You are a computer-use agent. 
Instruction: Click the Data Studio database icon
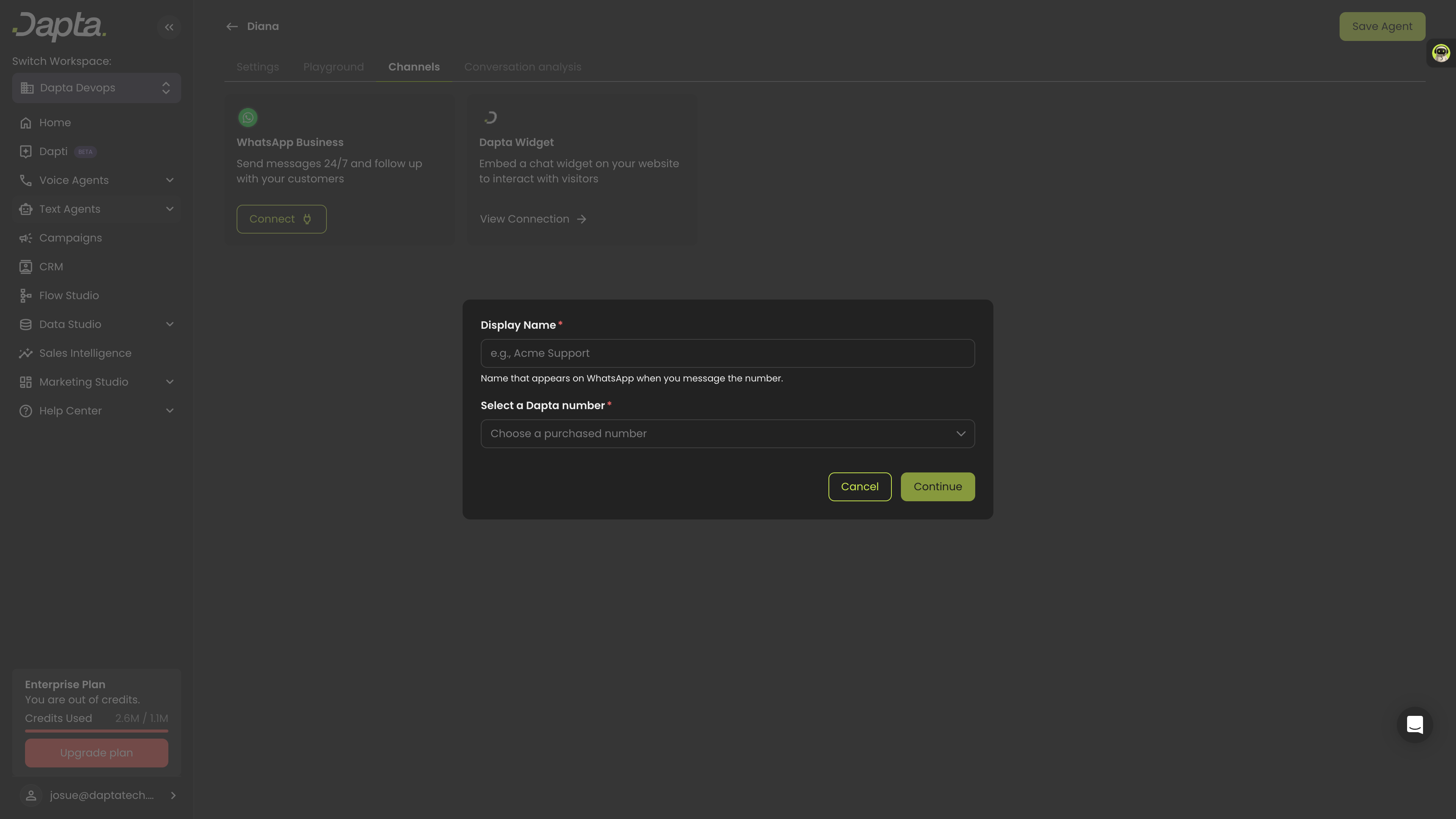(25, 325)
